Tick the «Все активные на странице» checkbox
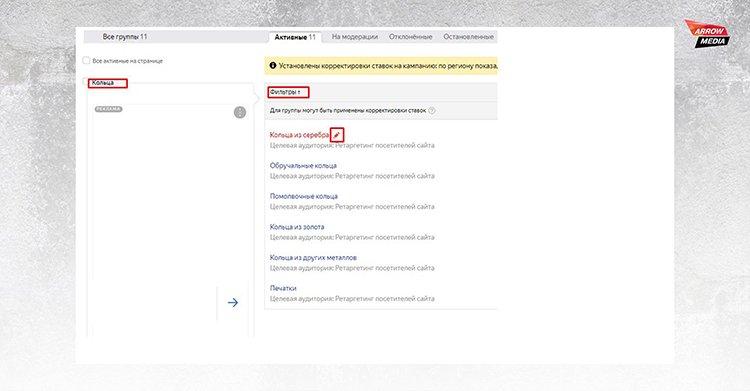This screenshot has height=391, width=750. (86, 60)
